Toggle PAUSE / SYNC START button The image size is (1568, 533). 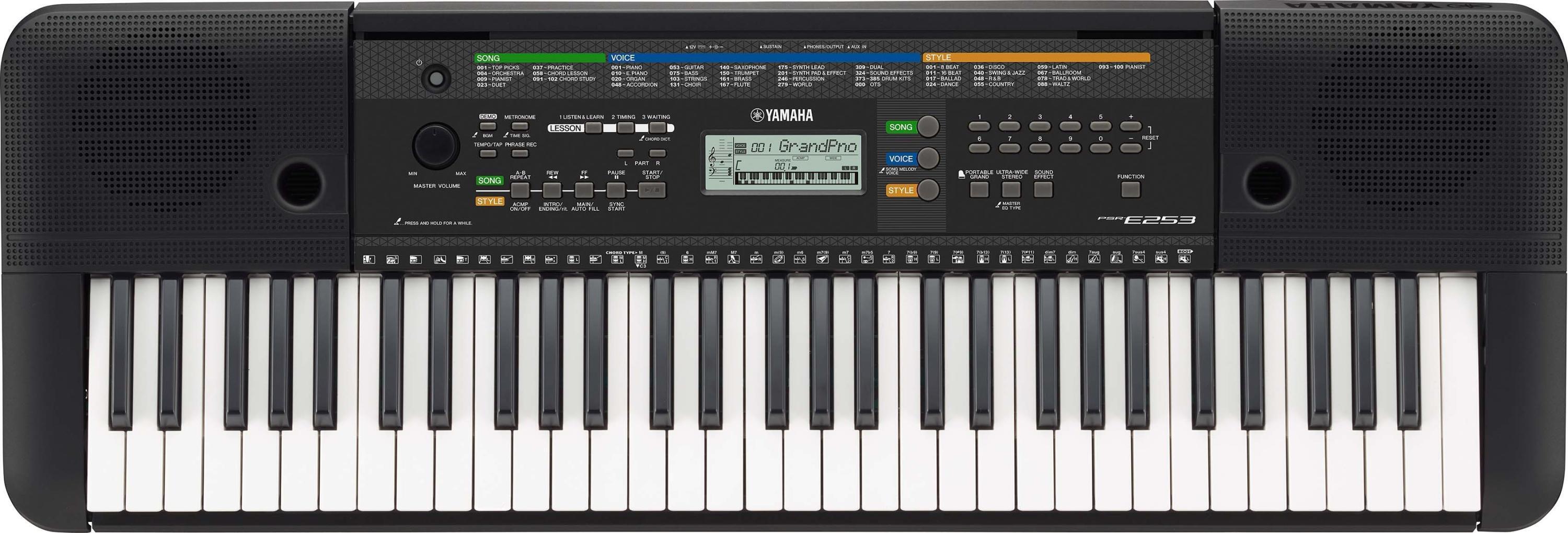click(x=616, y=190)
